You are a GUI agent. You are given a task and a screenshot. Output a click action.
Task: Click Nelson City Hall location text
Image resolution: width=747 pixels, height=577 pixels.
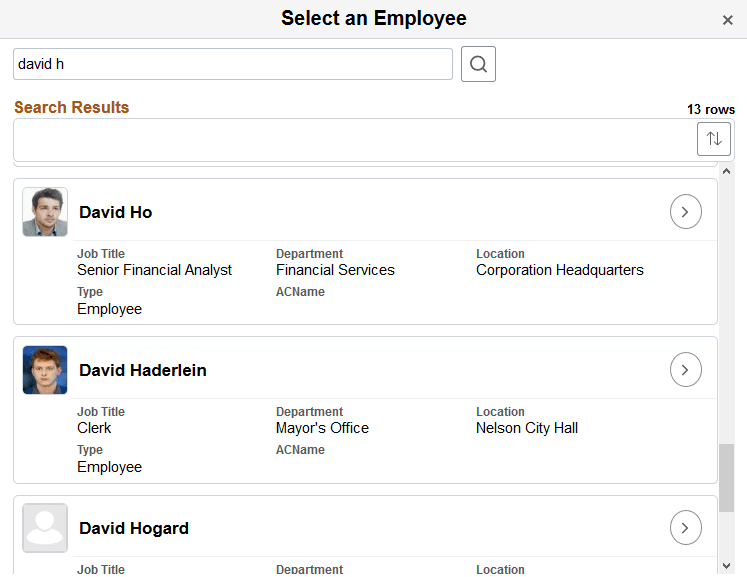(x=527, y=428)
